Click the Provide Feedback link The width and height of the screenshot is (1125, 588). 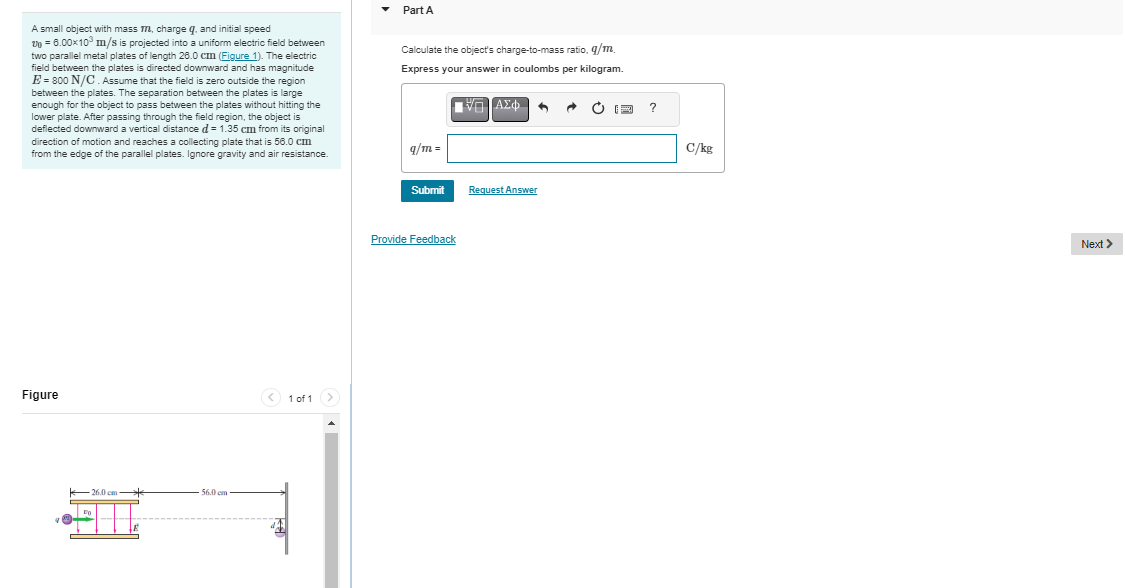click(413, 239)
